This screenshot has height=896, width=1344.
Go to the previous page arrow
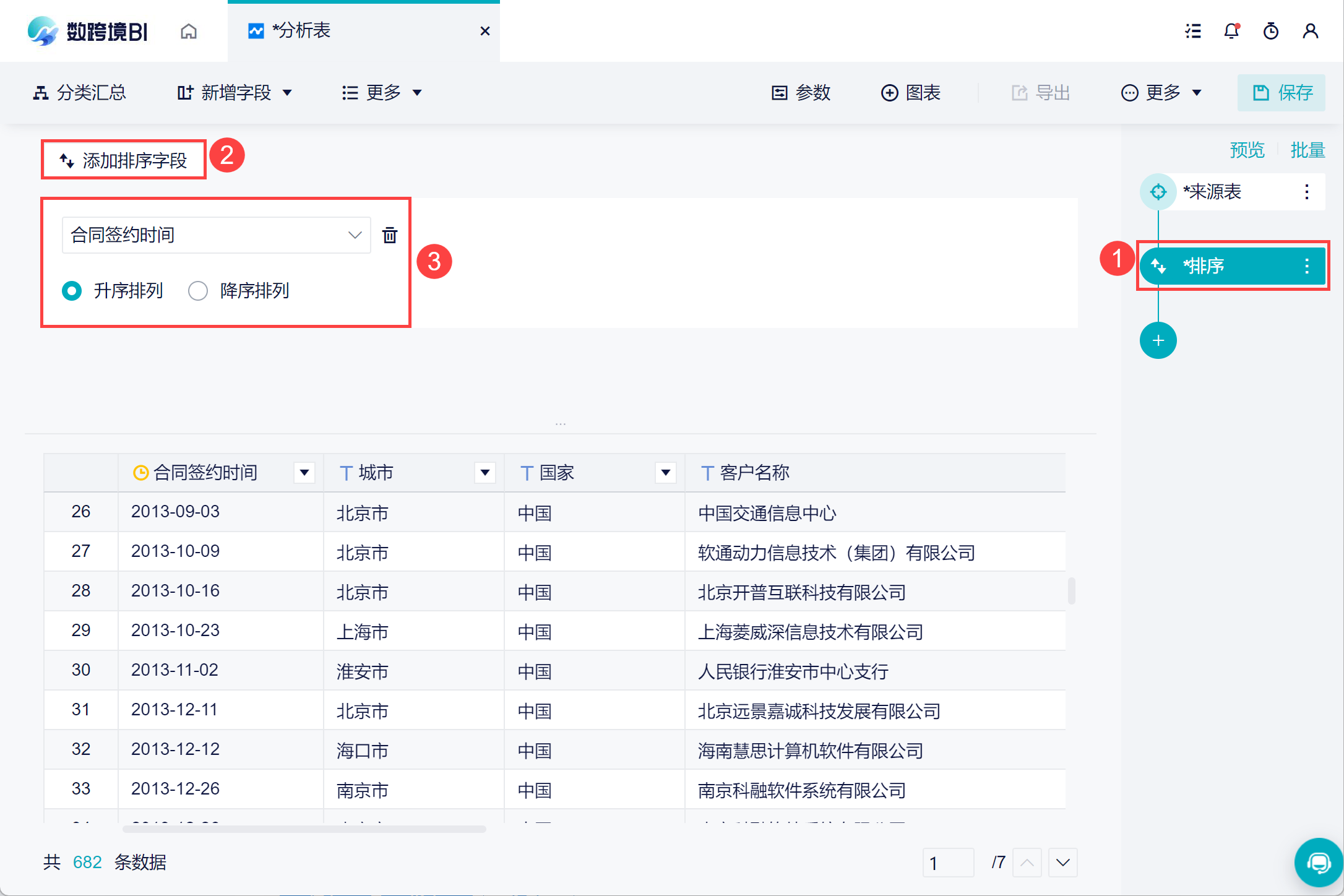[x=1027, y=863]
